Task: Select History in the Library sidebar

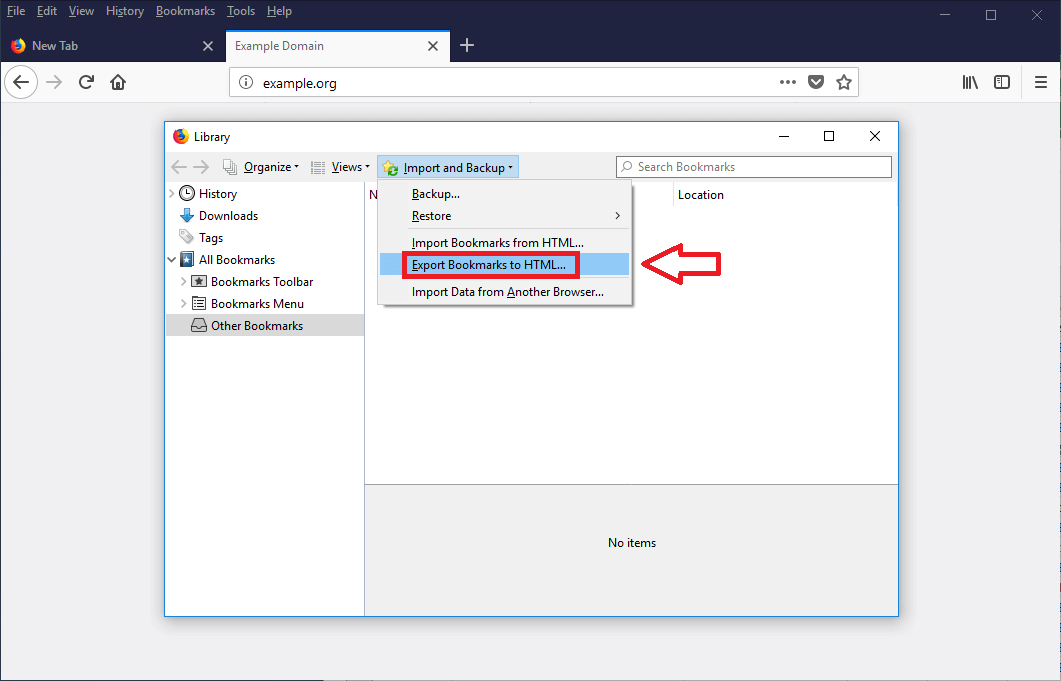Action: [x=218, y=194]
